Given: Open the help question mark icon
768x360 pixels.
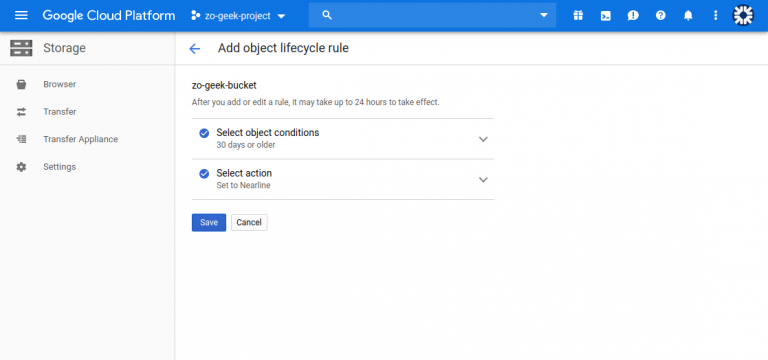Looking at the screenshot, I should click(x=661, y=16).
